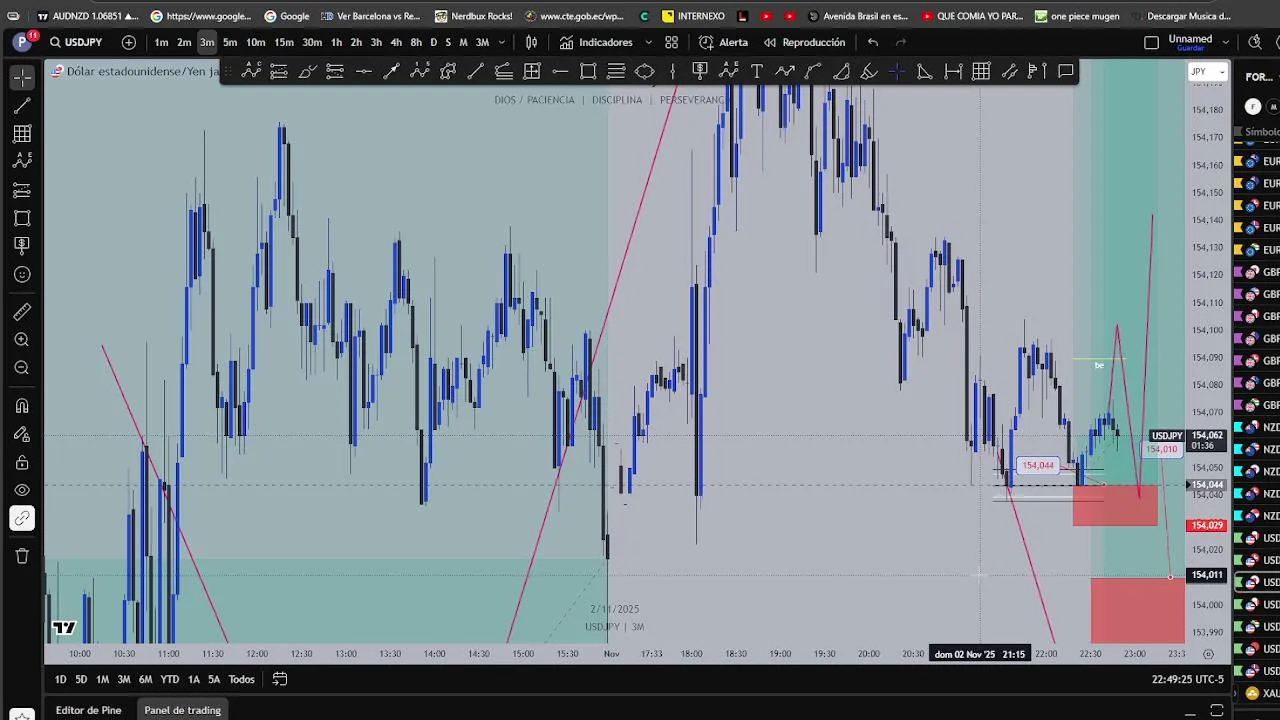Screen dimensions: 1280x720
Task: Select the crosshair cursor tool in left sidebar
Action: (22, 77)
